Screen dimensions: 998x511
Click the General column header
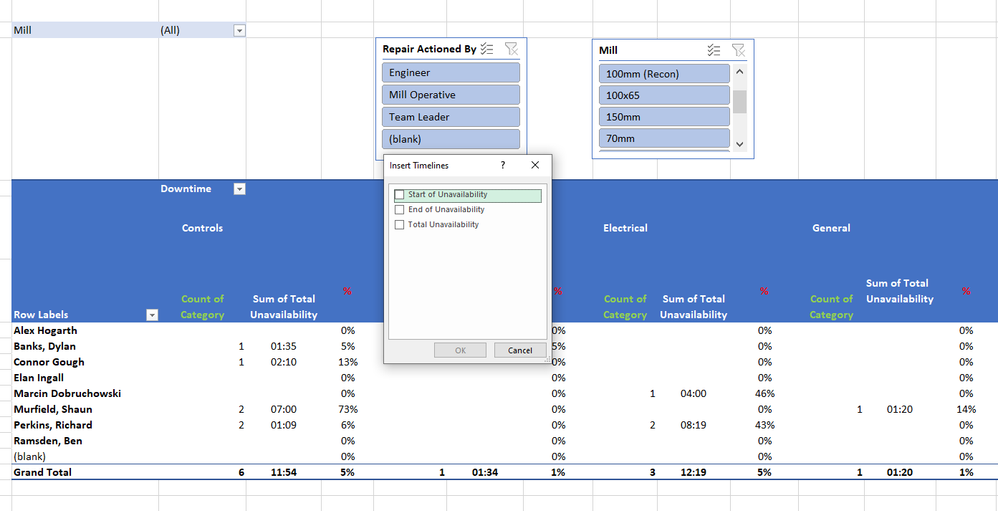(x=831, y=228)
